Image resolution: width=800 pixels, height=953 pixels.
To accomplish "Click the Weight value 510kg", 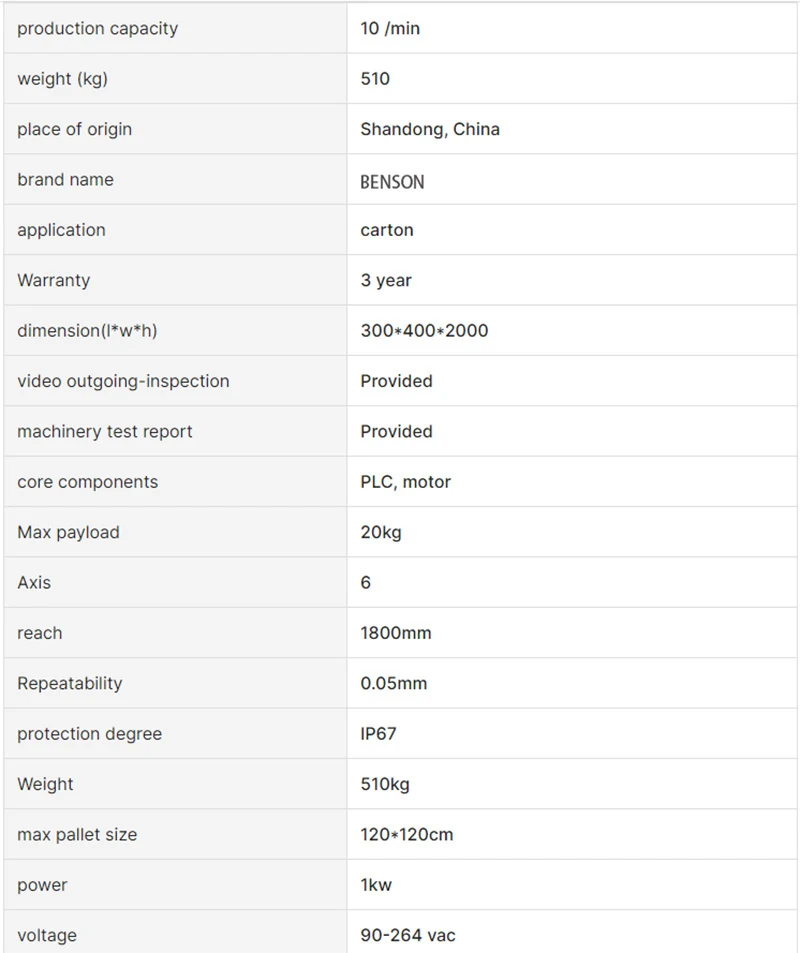I will [385, 785].
